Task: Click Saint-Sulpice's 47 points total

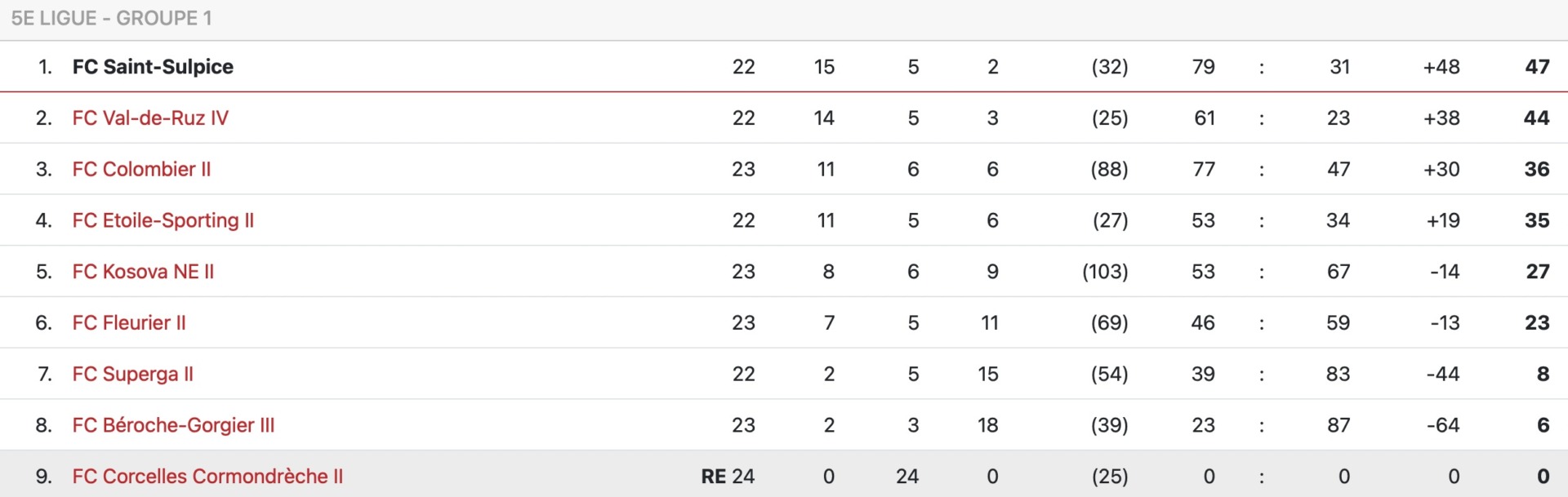Action: pyautogui.click(x=1537, y=67)
